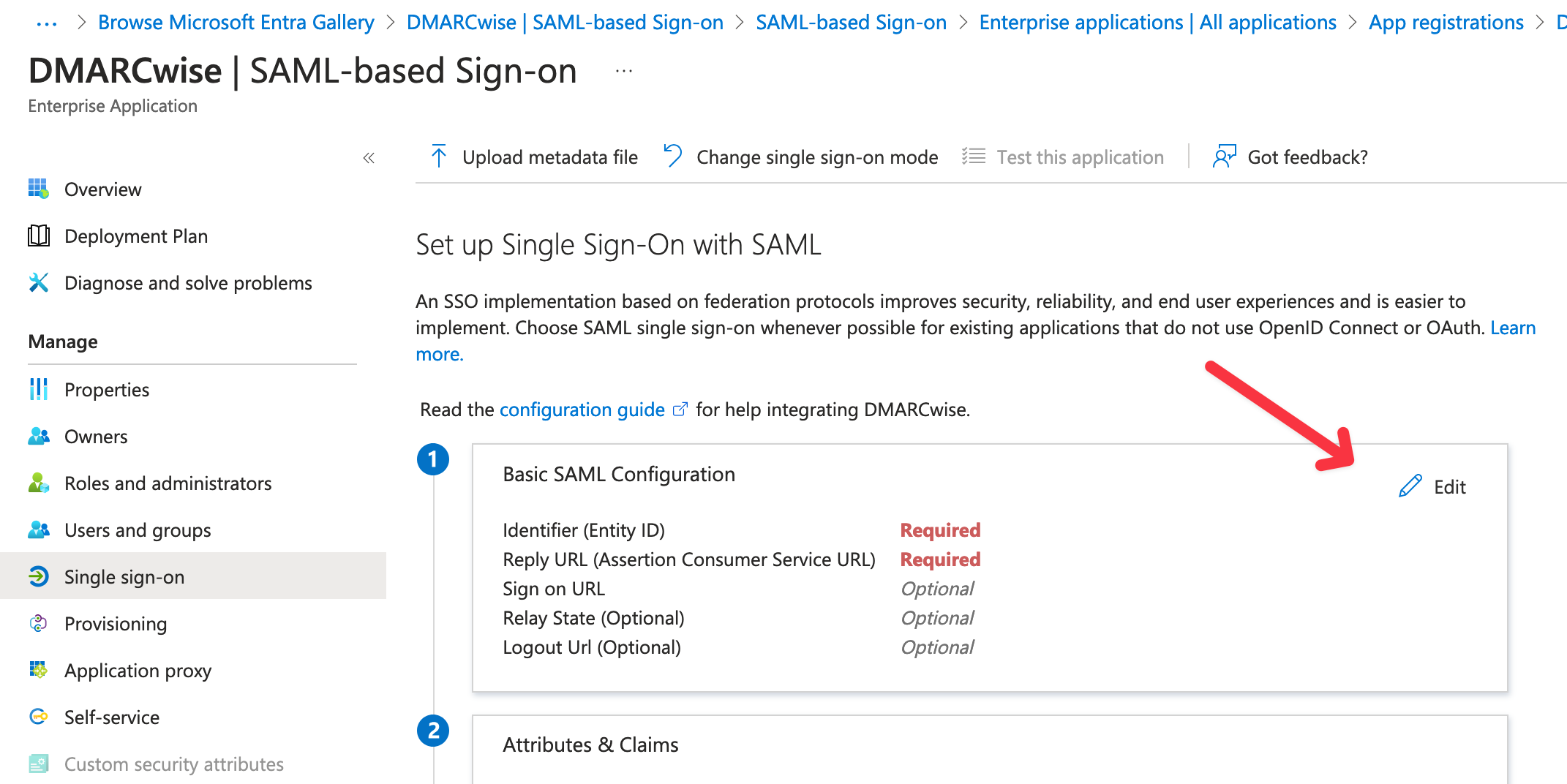Follow the Learn more link
The height and width of the screenshot is (784, 1567).
point(1513,328)
